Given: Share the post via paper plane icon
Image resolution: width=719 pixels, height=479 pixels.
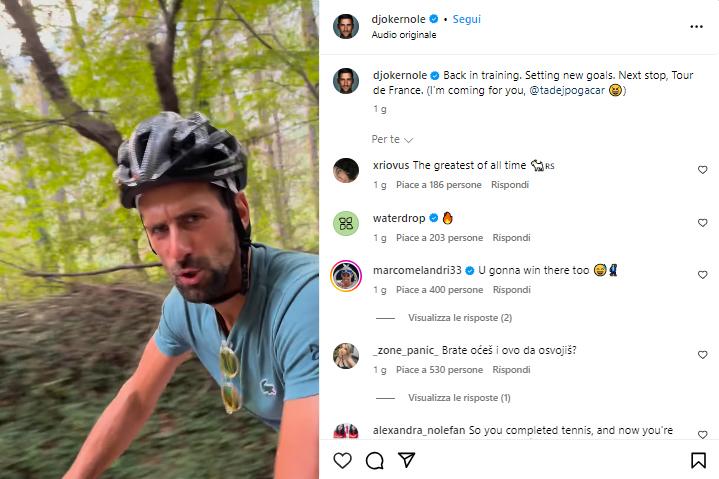Looking at the screenshot, I should click(x=407, y=460).
